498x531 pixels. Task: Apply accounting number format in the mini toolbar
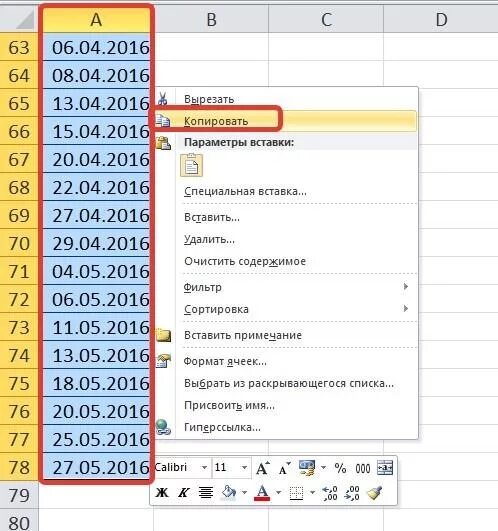[307, 468]
